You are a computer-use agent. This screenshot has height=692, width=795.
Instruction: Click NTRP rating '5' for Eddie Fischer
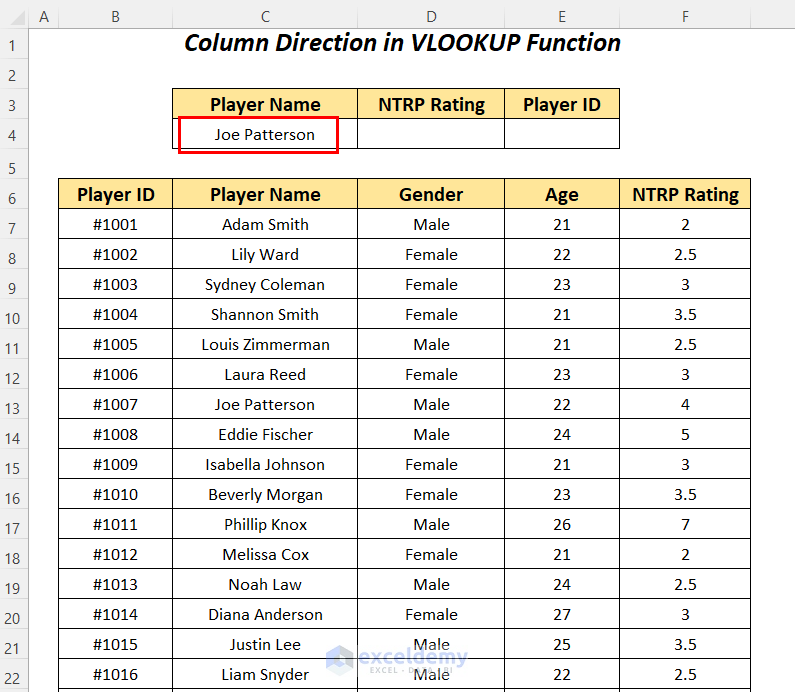[685, 434]
